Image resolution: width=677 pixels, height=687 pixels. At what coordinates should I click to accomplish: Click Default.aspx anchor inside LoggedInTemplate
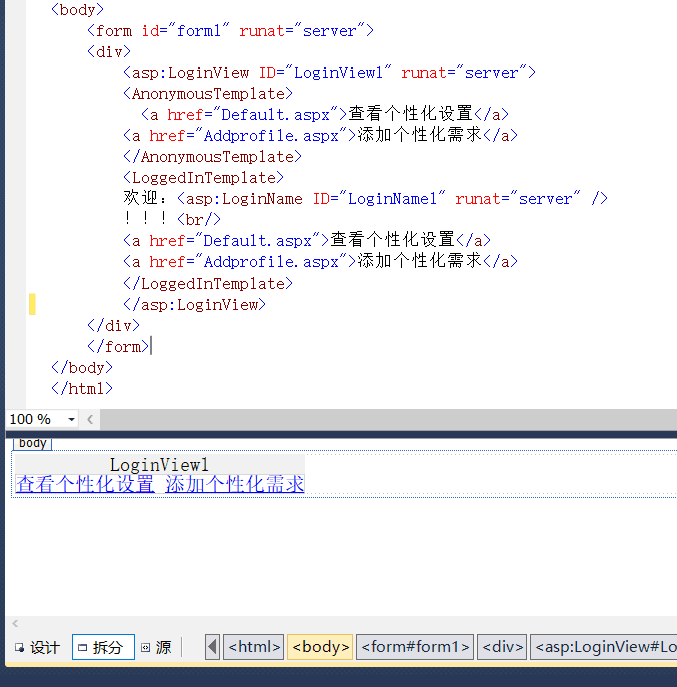[x=307, y=241]
